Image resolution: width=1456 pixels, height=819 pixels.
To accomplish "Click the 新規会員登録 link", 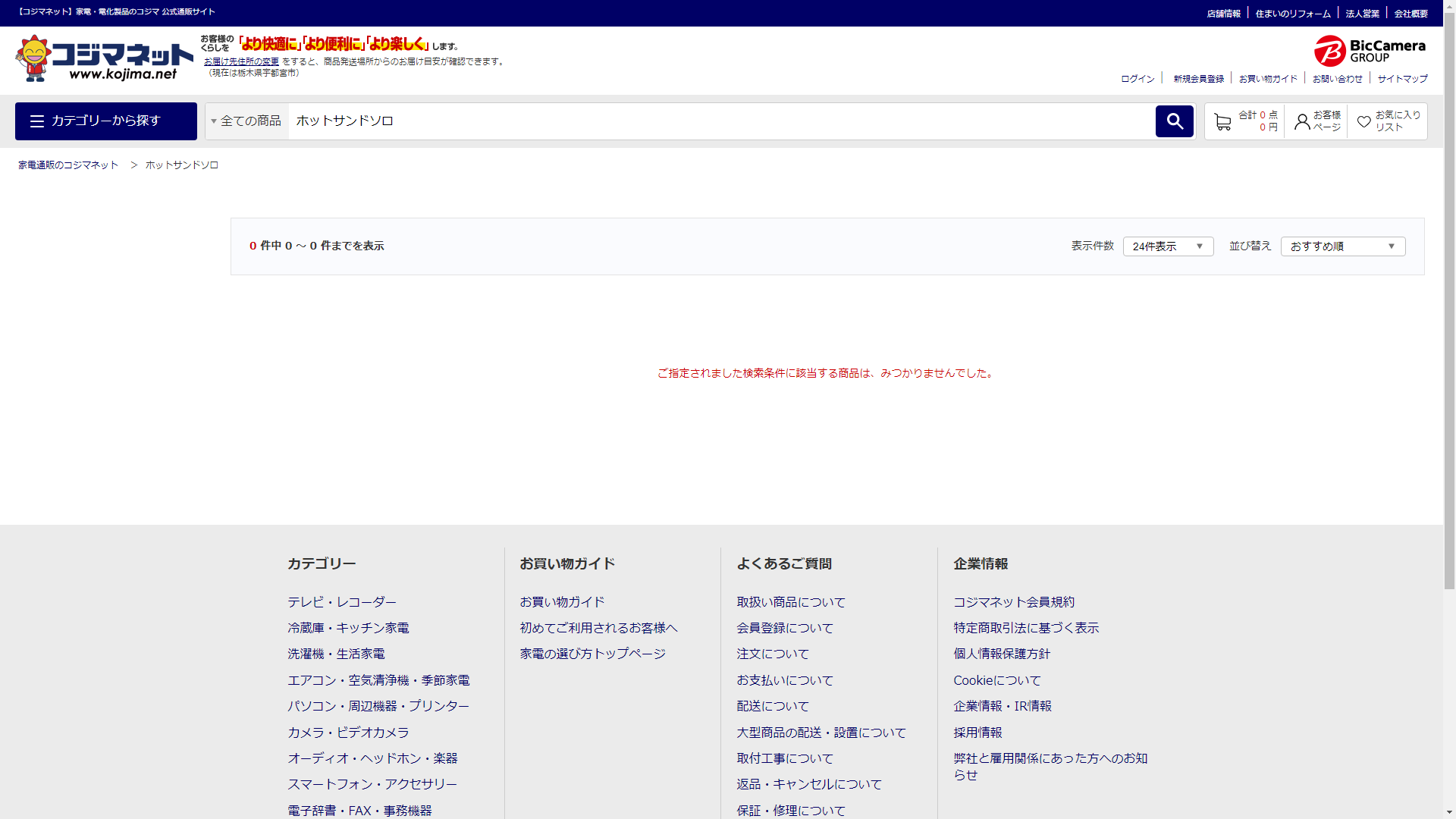I will [x=1198, y=79].
